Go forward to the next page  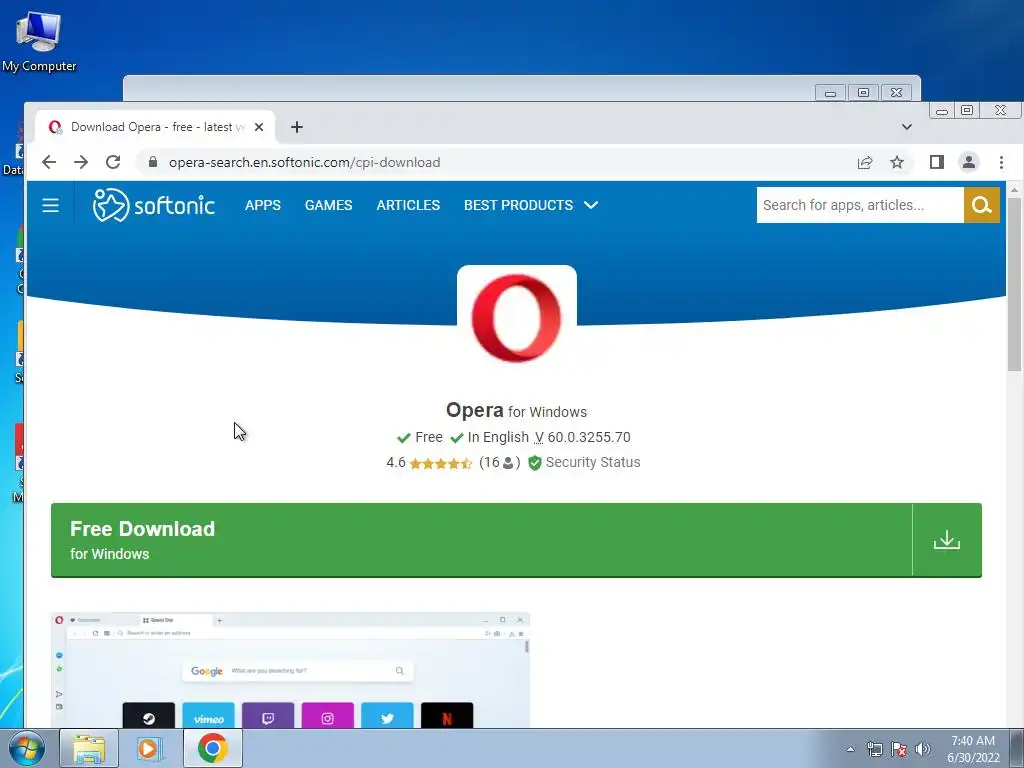(81, 162)
